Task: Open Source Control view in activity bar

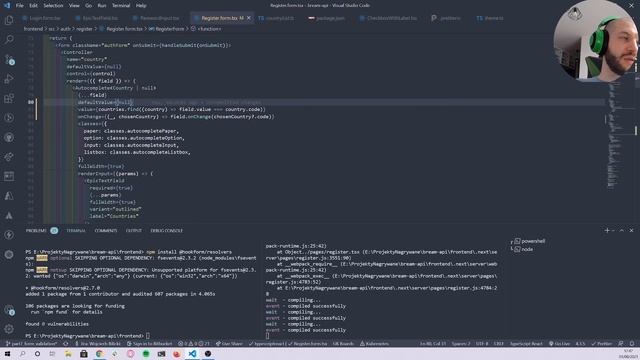Action: [9, 59]
